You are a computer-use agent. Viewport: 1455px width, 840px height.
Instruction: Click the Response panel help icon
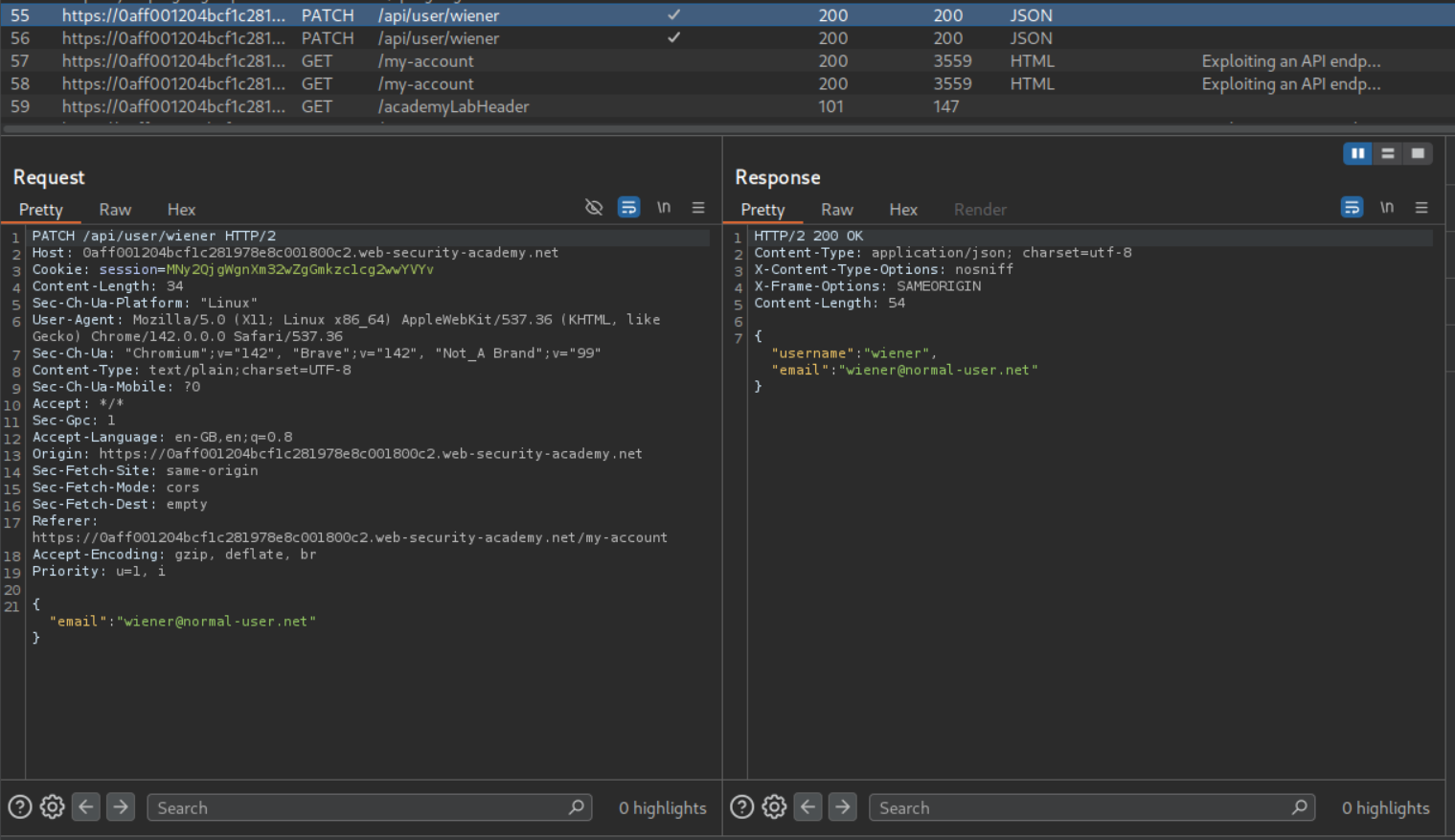[742, 807]
